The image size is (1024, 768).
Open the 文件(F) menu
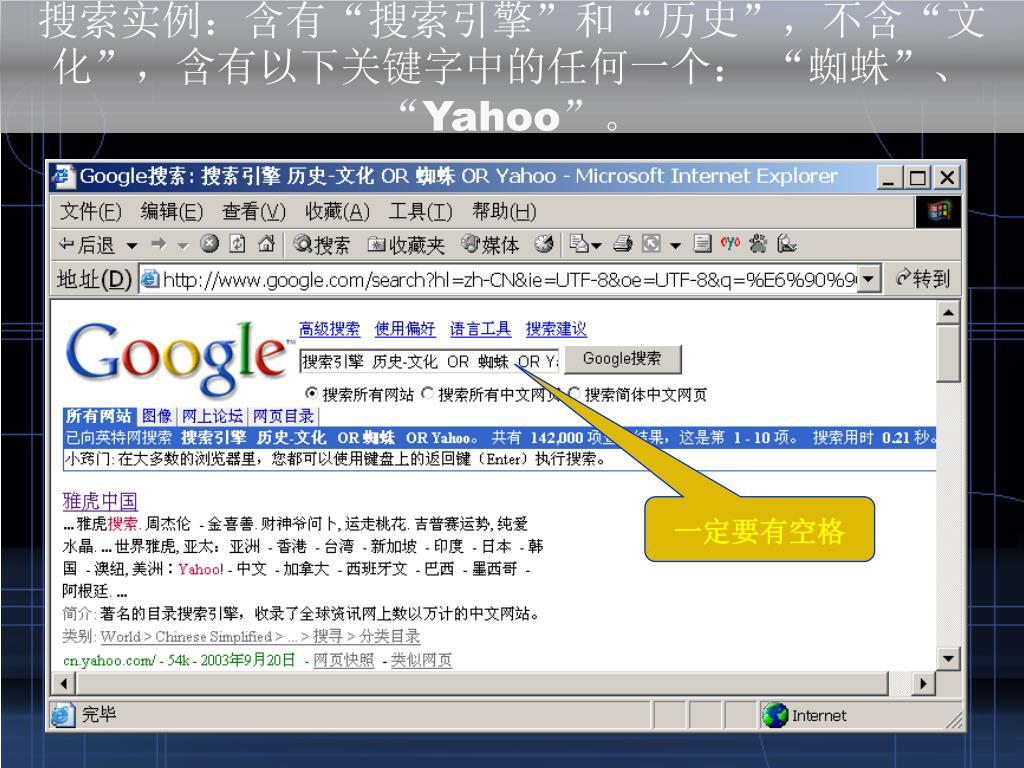[90, 211]
